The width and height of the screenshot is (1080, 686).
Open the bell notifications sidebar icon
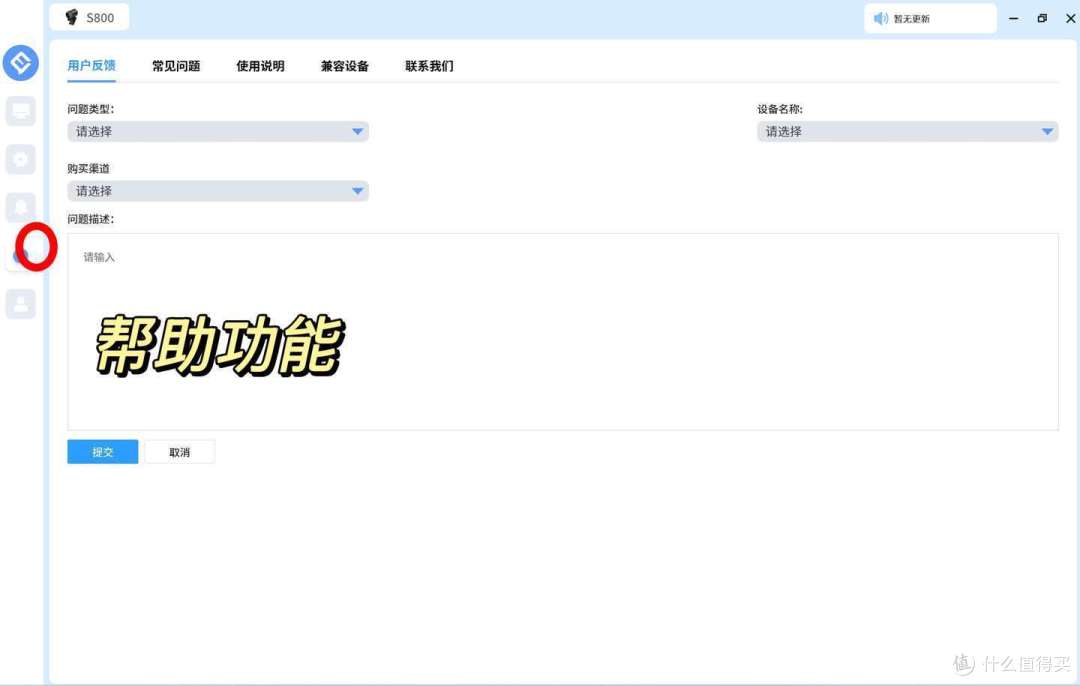[21, 207]
